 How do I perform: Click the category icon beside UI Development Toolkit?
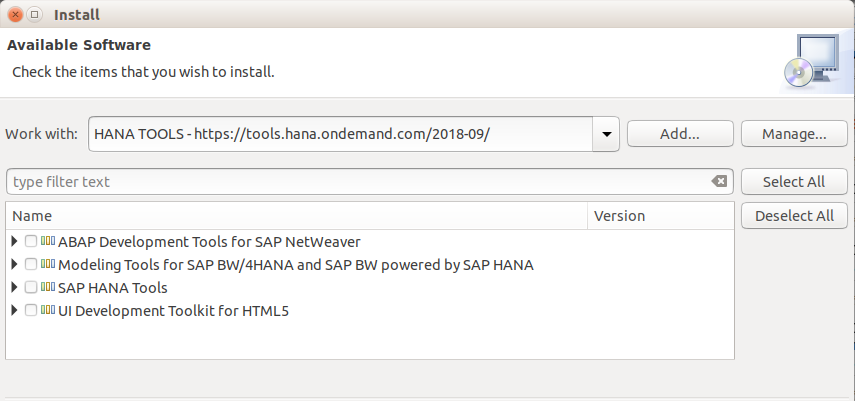(x=48, y=310)
